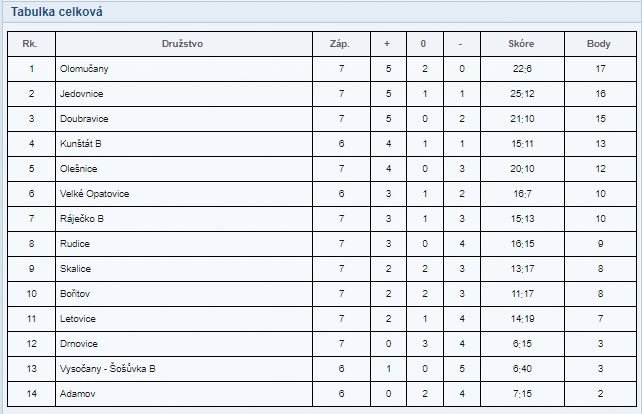Click the Kunštát B team name
Screen dimensions: 642x414
pyautogui.click(x=81, y=144)
